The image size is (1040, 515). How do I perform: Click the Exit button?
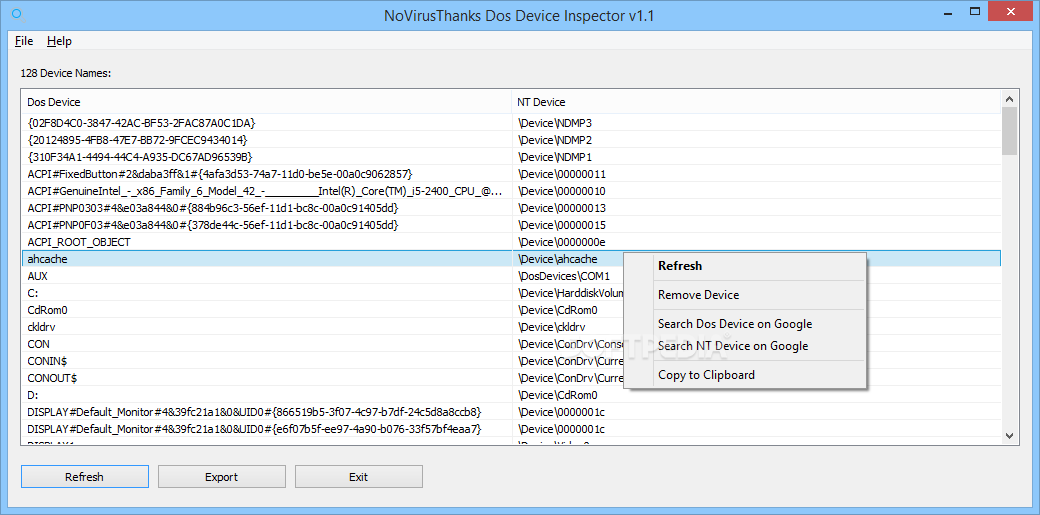(358, 477)
